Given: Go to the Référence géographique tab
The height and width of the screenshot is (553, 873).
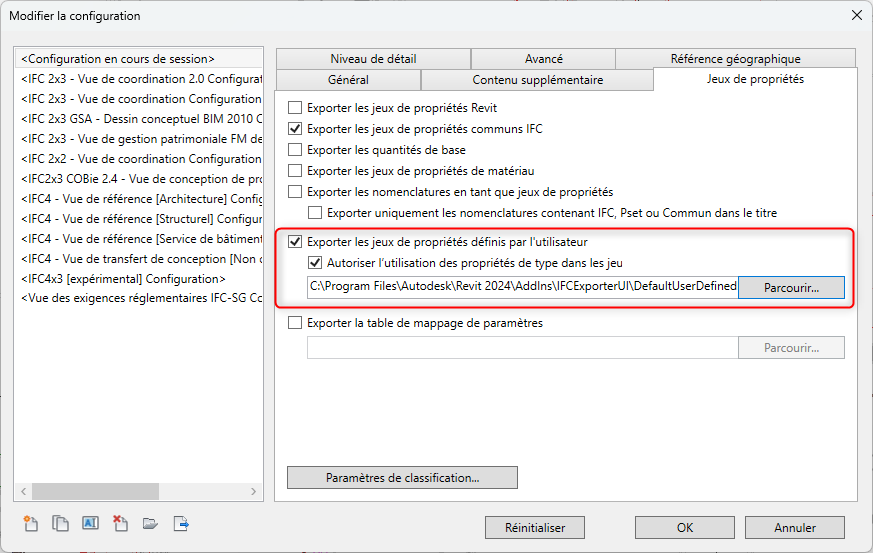Looking at the screenshot, I should [735, 59].
